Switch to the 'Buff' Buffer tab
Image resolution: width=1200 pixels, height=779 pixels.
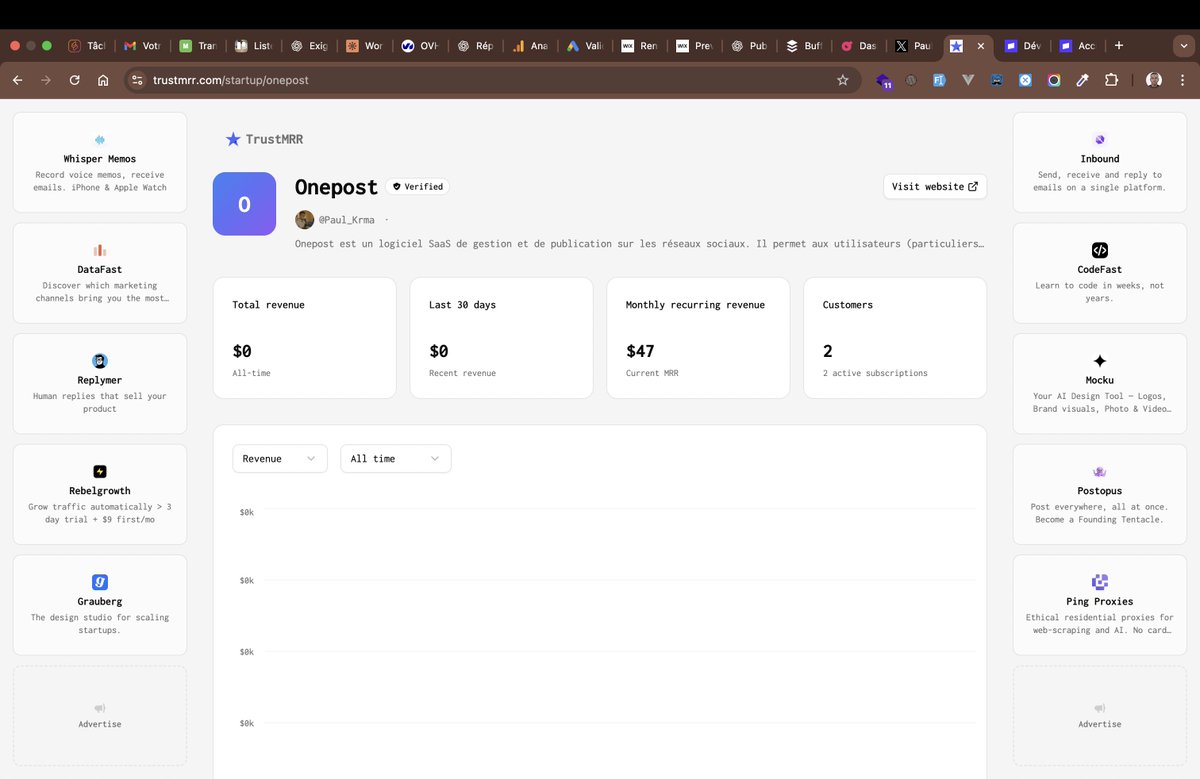click(806, 46)
